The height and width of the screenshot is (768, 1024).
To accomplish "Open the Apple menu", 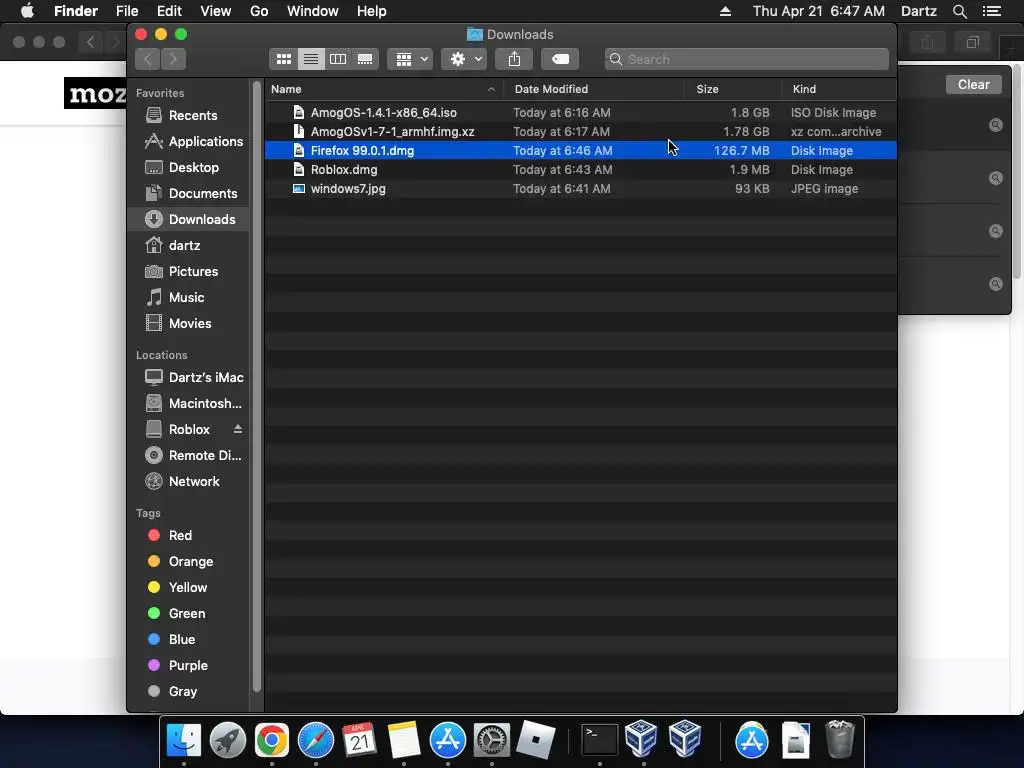I will (27, 11).
